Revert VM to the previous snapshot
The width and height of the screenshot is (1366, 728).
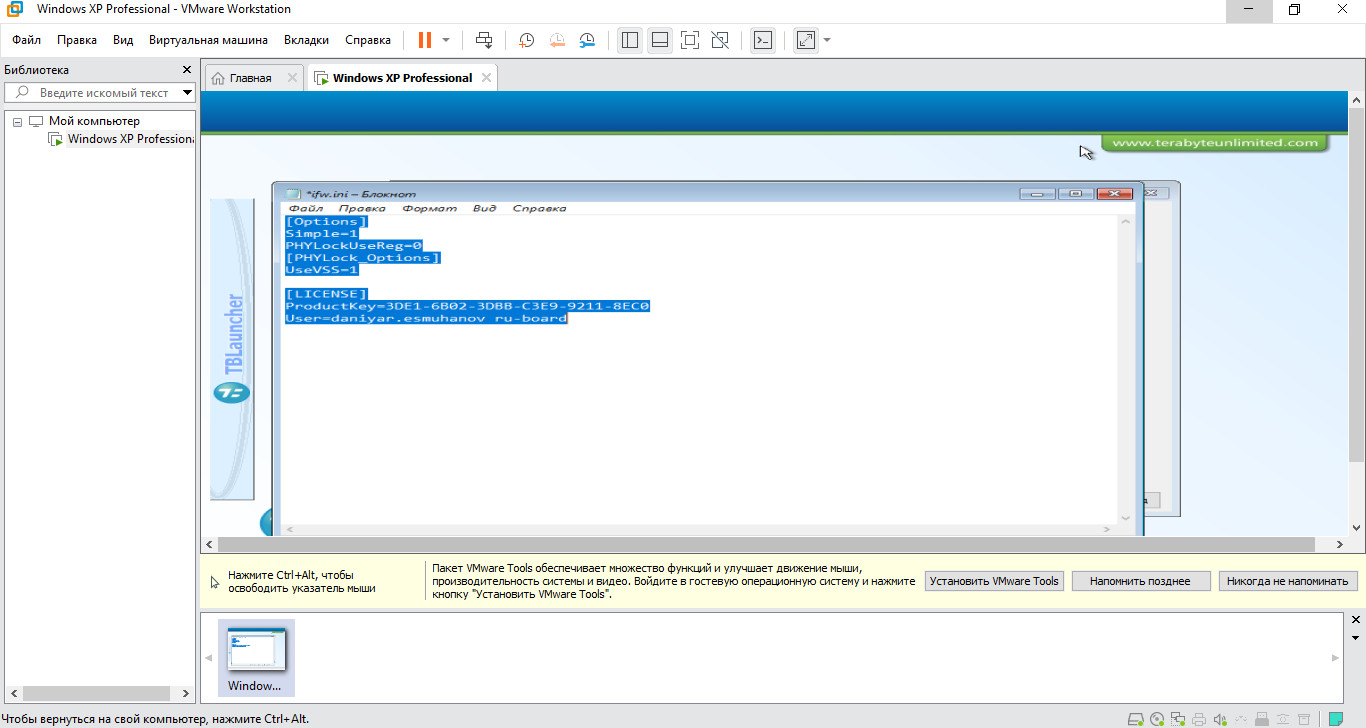(x=557, y=40)
